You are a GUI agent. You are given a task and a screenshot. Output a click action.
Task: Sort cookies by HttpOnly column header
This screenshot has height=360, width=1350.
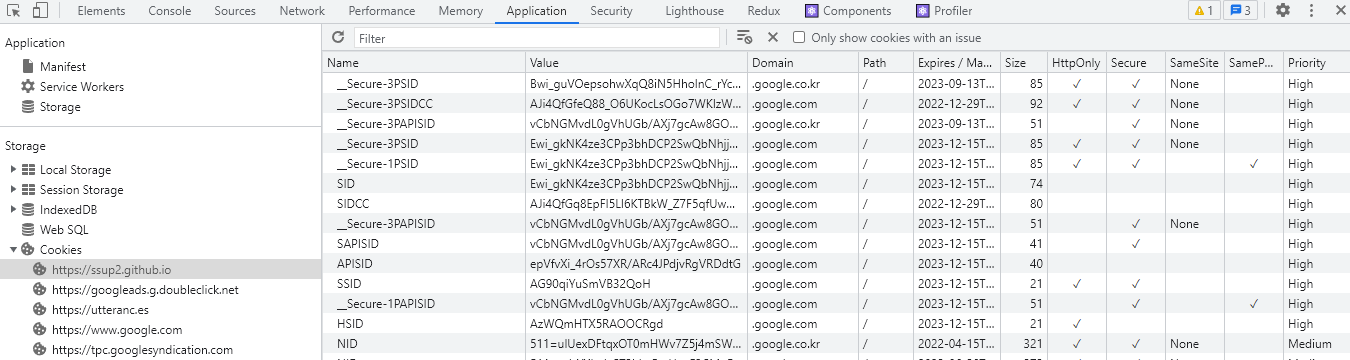click(x=1077, y=62)
